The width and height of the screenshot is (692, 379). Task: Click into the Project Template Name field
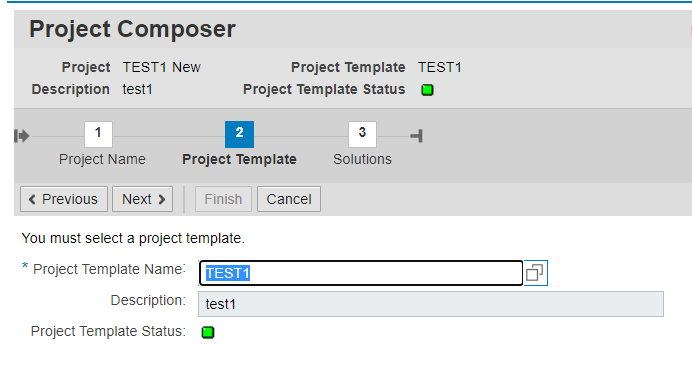[x=361, y=273]
